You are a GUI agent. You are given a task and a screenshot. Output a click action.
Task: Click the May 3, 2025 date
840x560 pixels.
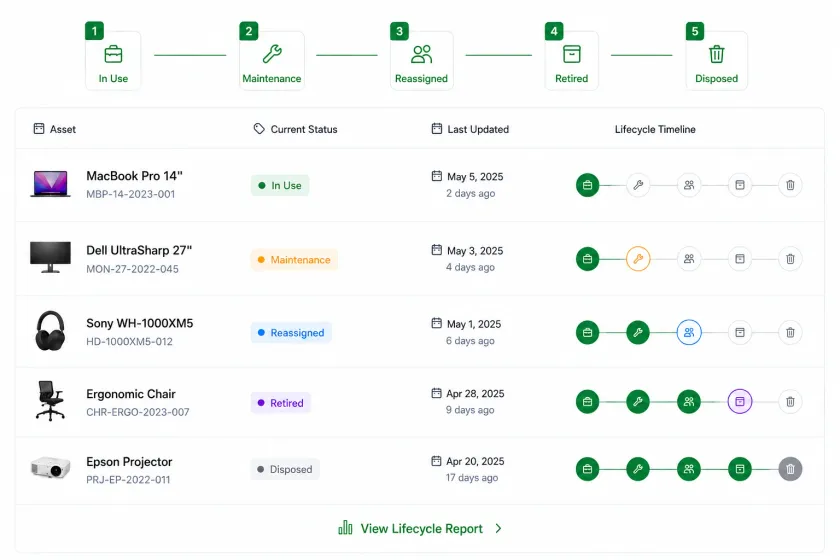tap(475, 251)
